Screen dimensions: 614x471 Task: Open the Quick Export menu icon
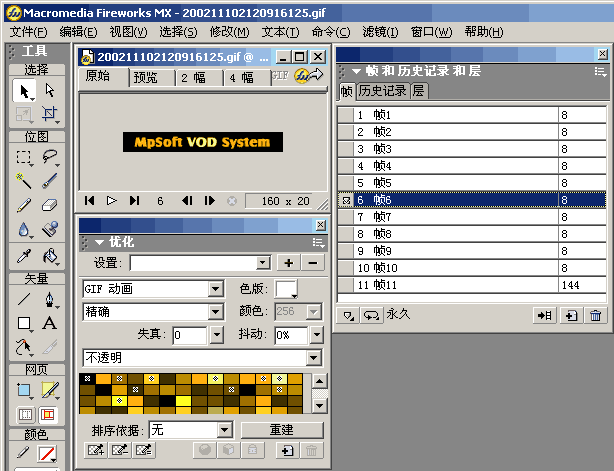click(309, 75)
